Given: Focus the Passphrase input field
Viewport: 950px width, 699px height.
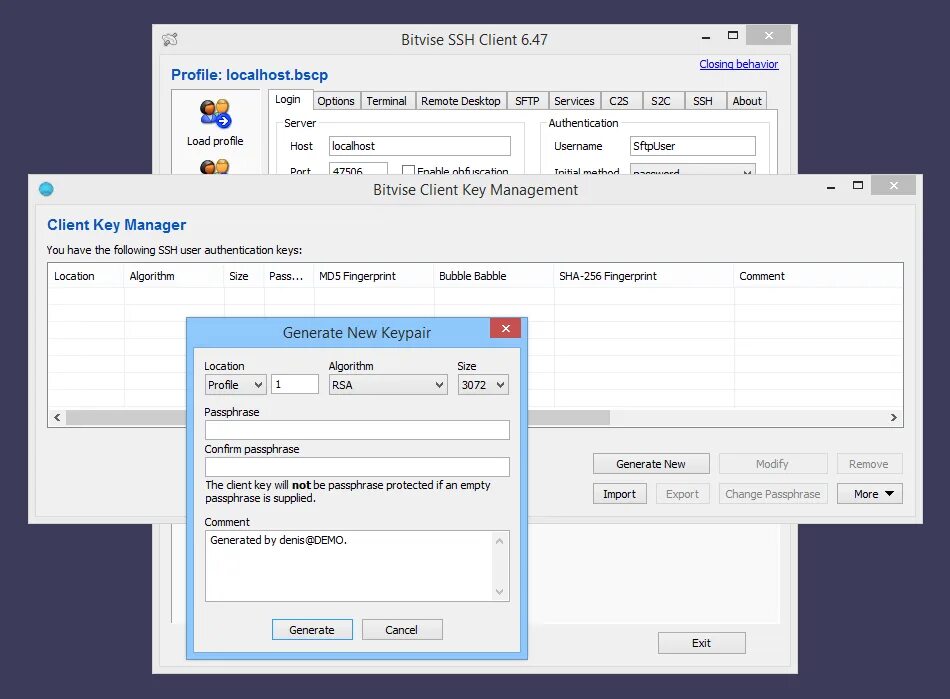Looking at the screenshot, I should click(x=357, y=430).
